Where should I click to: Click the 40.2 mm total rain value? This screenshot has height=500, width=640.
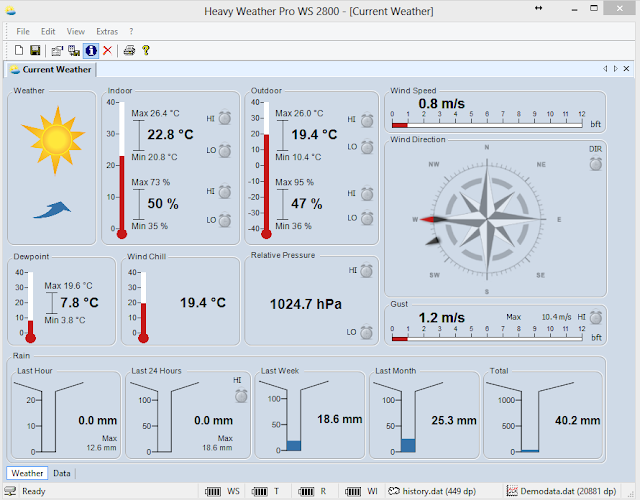pyautogui.click(x=577, y=420)
